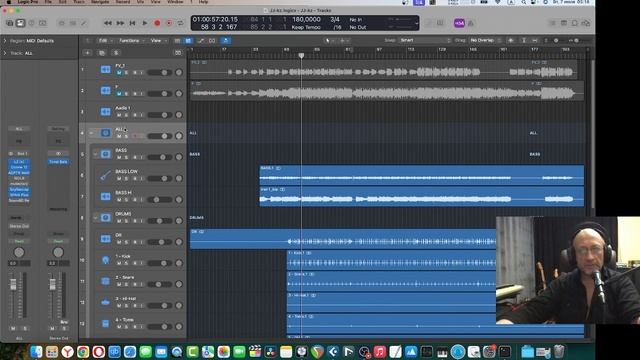Open Quick Help icon in control bar

pyautogui.click(x=31, y=23)
